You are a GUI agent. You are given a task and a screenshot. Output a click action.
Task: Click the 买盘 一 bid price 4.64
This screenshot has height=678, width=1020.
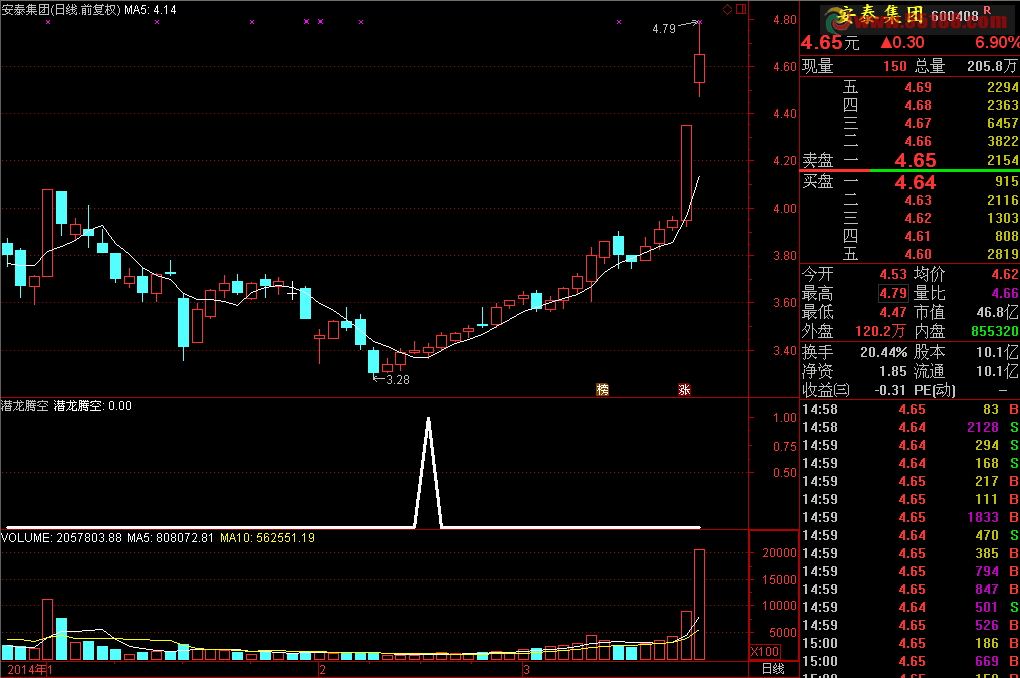point(915,182)
